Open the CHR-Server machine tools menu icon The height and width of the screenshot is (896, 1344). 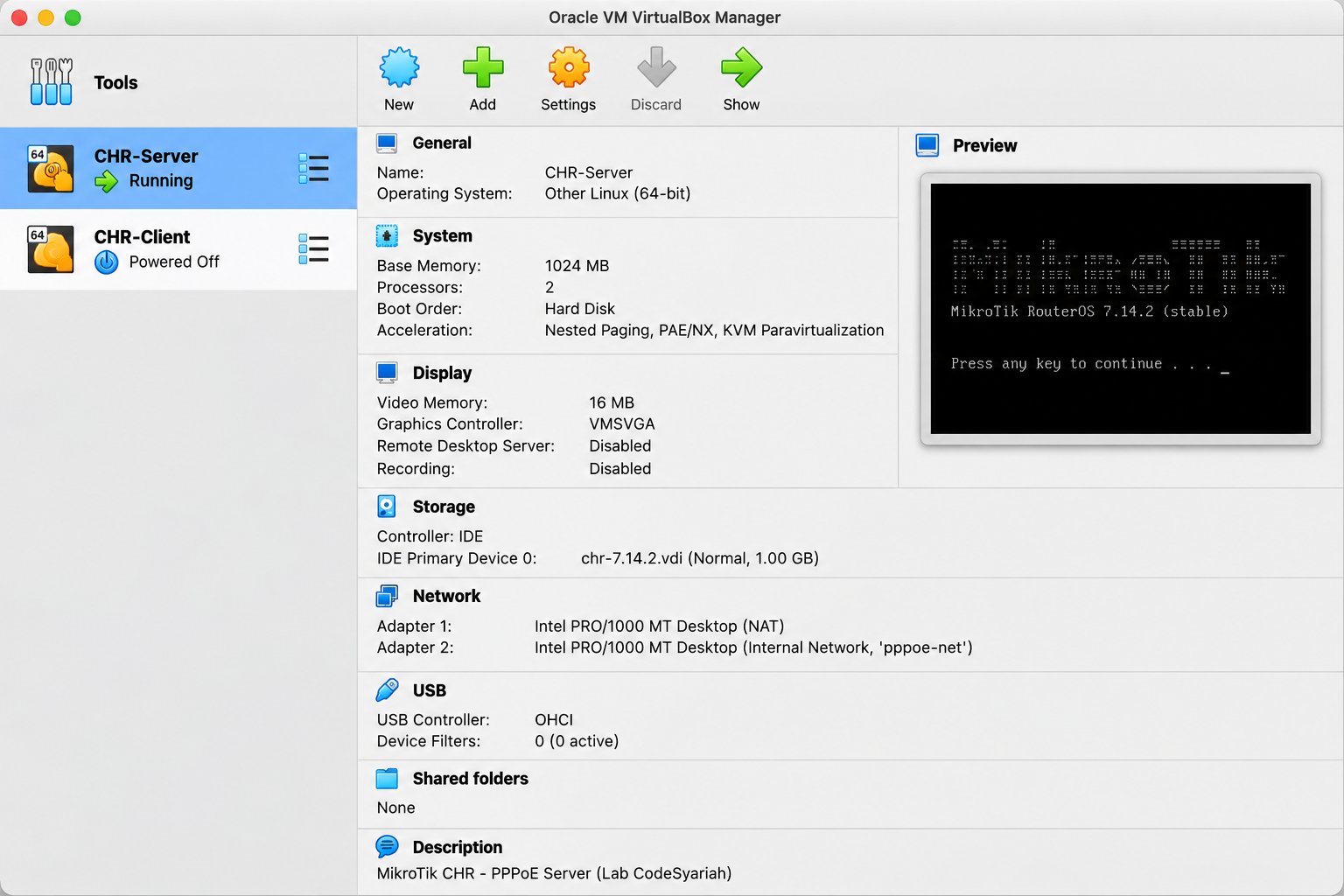313,168
